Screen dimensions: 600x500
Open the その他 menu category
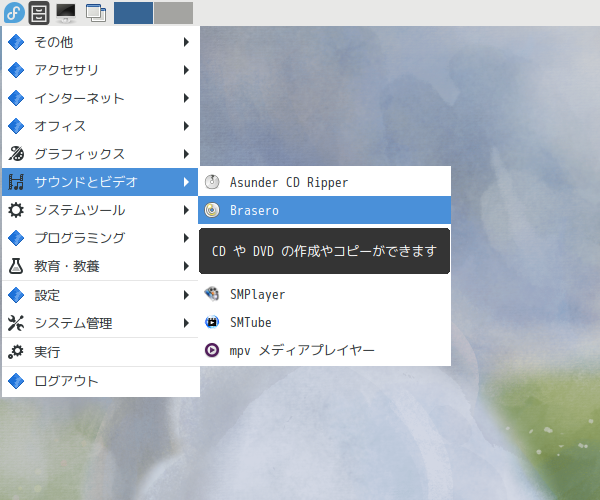click(100, 42)
